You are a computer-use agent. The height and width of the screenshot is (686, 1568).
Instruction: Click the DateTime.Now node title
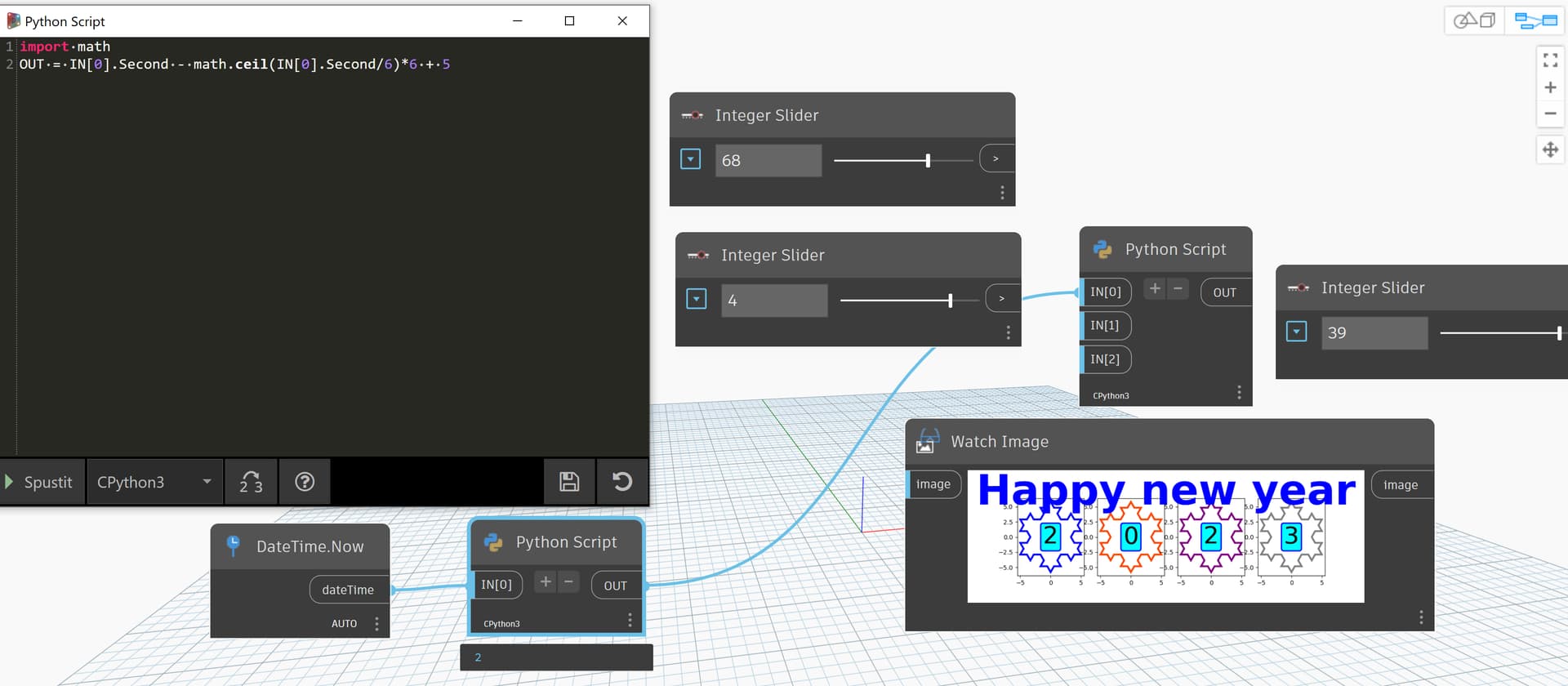(x=310, y=546)
